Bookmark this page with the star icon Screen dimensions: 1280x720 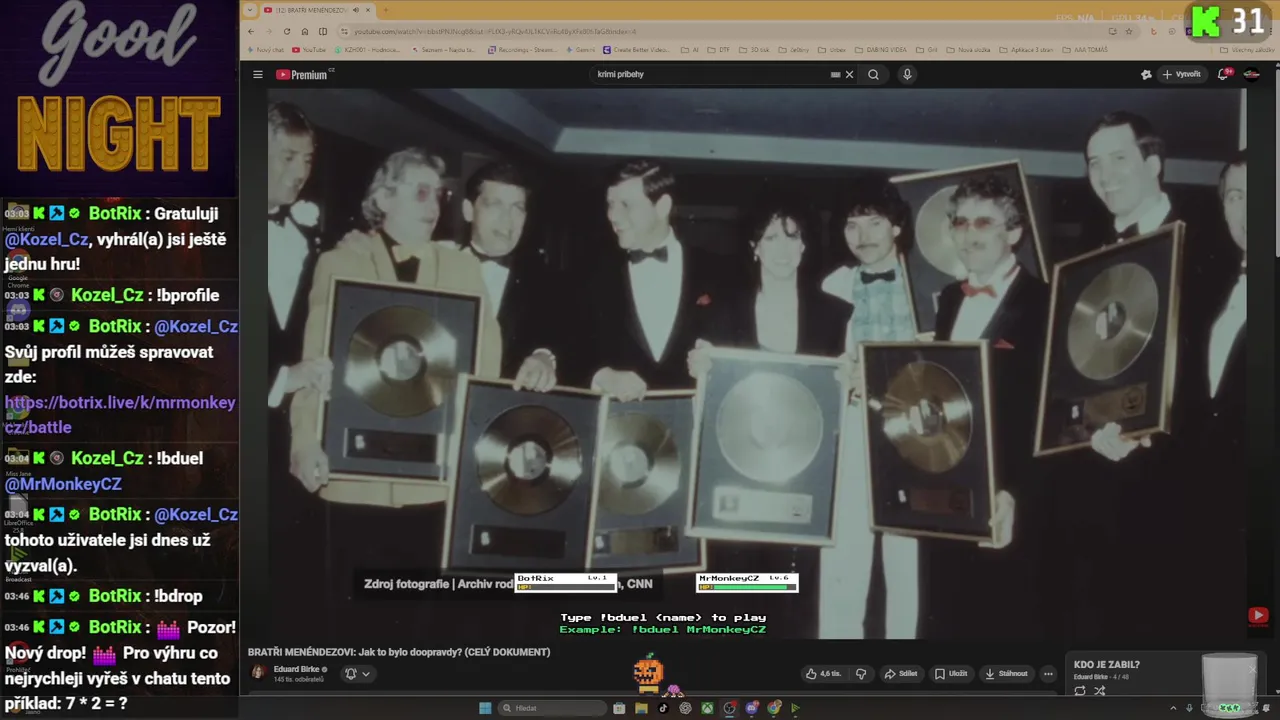click(1129, 31)
